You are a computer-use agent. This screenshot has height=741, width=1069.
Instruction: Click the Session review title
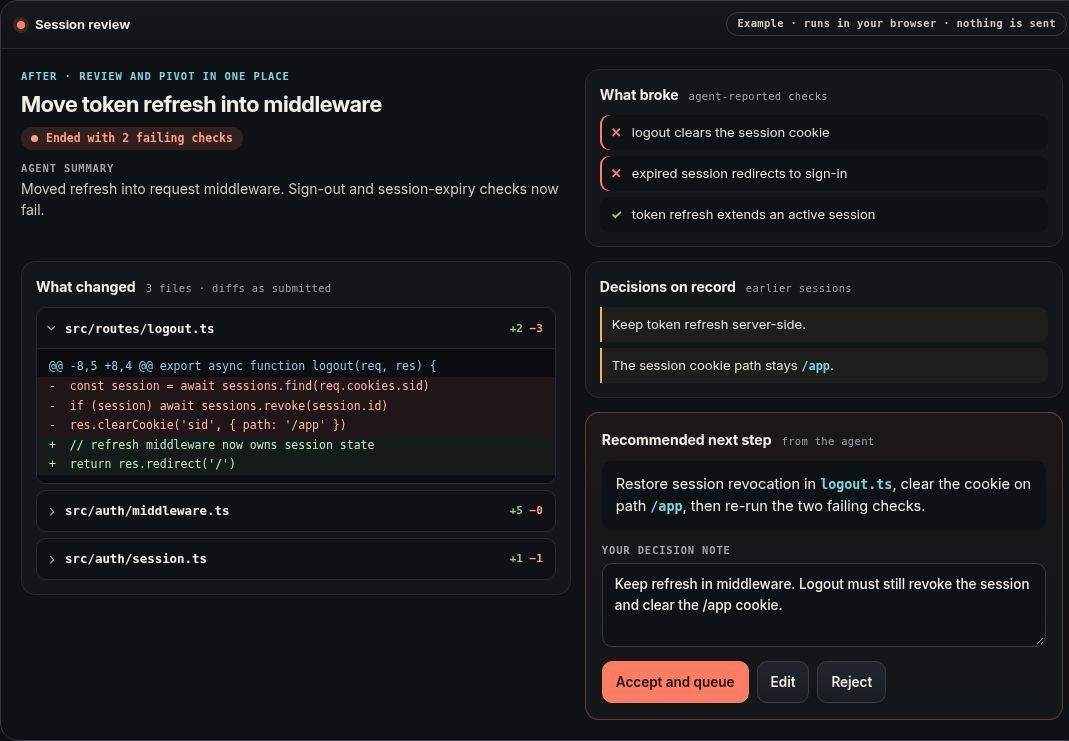82,25
